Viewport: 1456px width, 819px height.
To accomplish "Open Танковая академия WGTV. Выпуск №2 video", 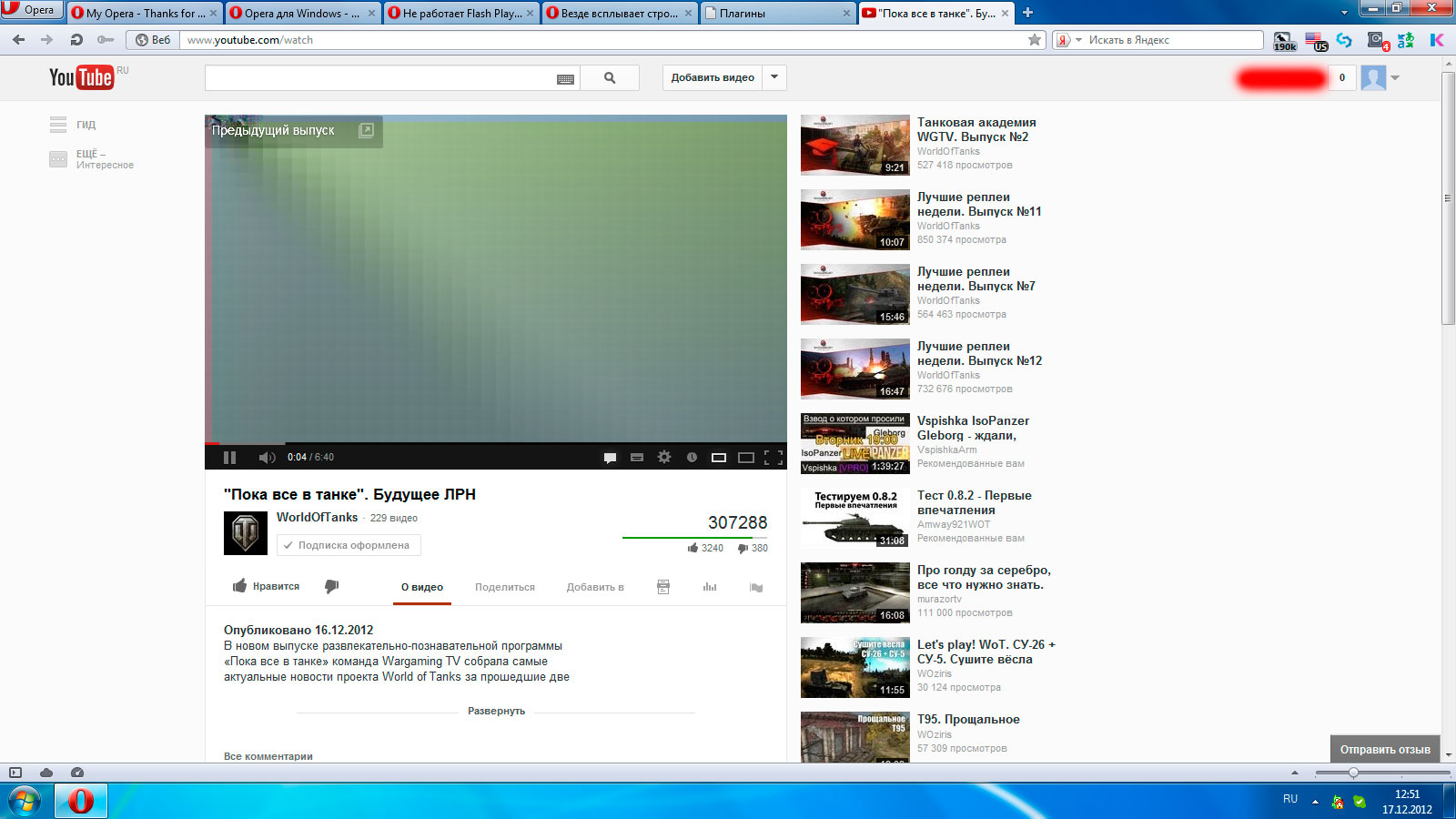I will click(976, 129).
